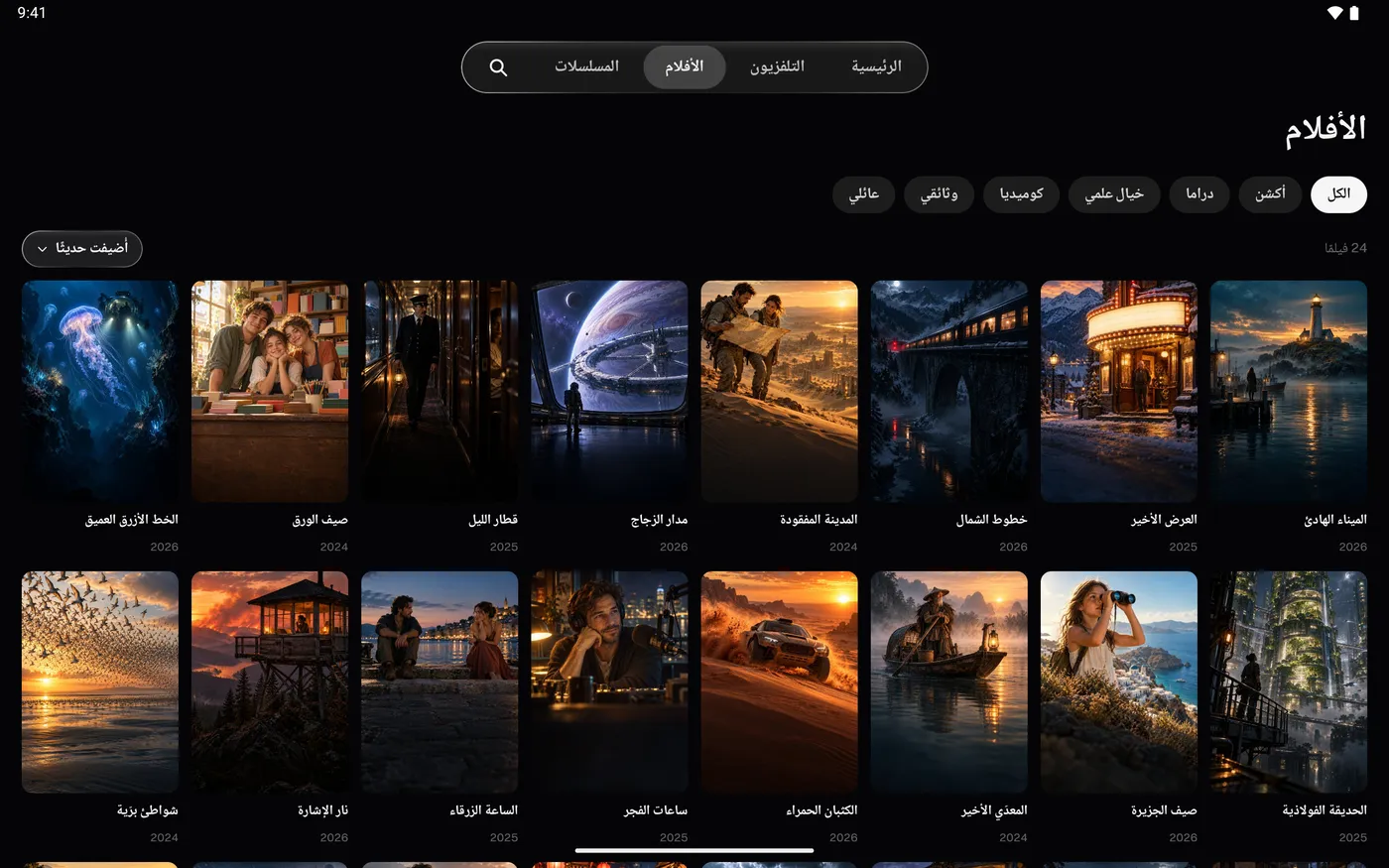Click the مدار الزجاج movie title
The width and height of the screenshot is (1389, 868).
pyautogui.click(x=659, y=520)
